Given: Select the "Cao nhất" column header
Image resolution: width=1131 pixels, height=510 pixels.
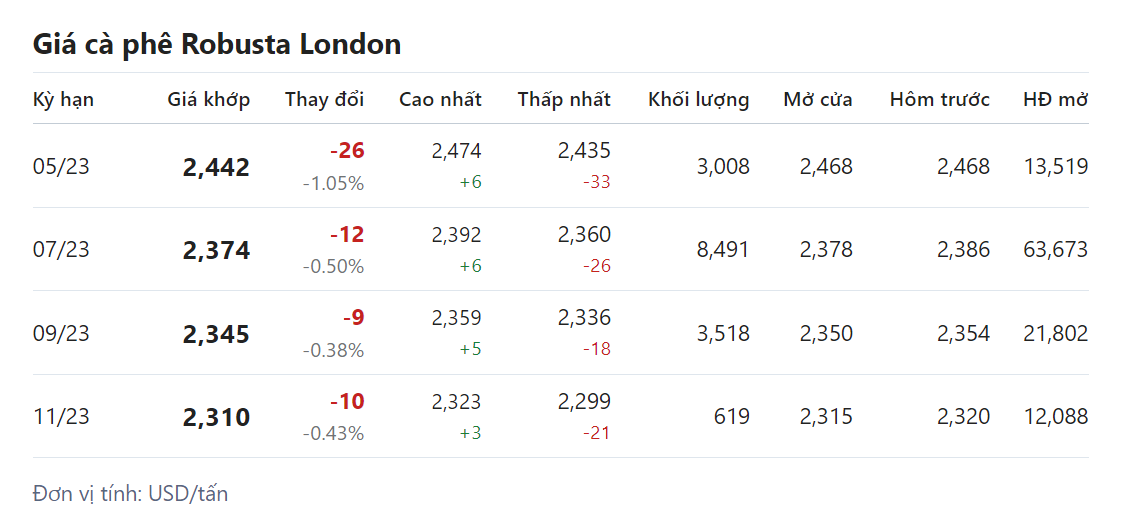Looking at the screenshot, I should pos(440,99).
